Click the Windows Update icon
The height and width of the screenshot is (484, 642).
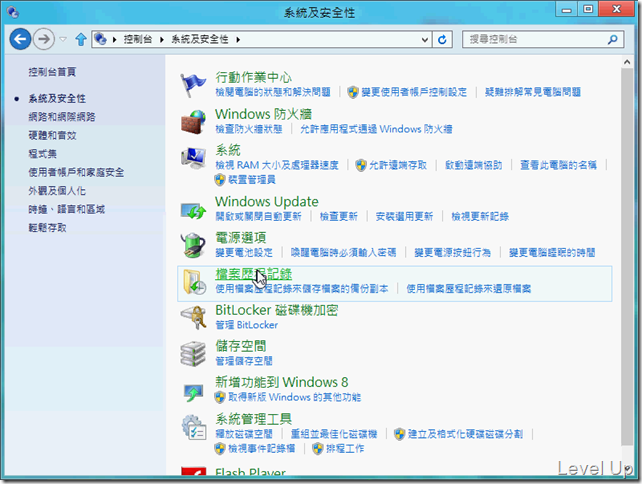coord(193,210)
